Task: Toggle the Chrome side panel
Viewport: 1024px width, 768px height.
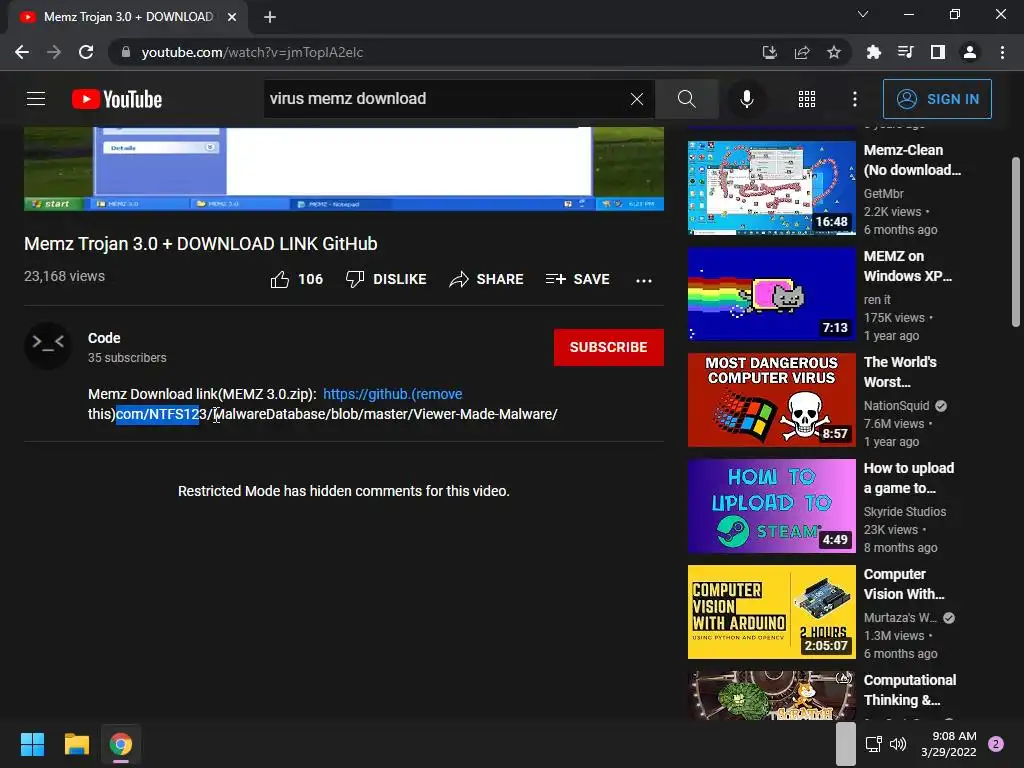Action: point(938,52)
